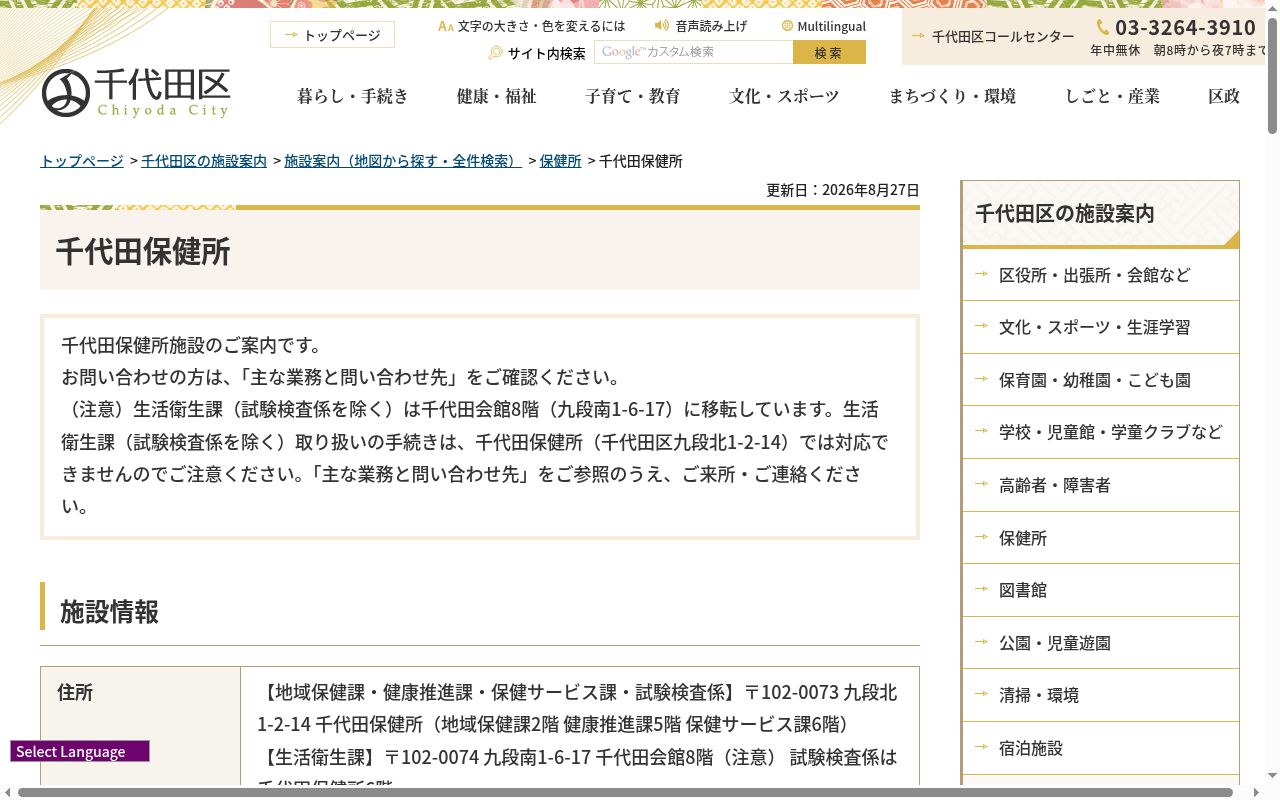Open the 健康・福祉 menu
Screen dimensions: 1280x800
click(497, 96)
